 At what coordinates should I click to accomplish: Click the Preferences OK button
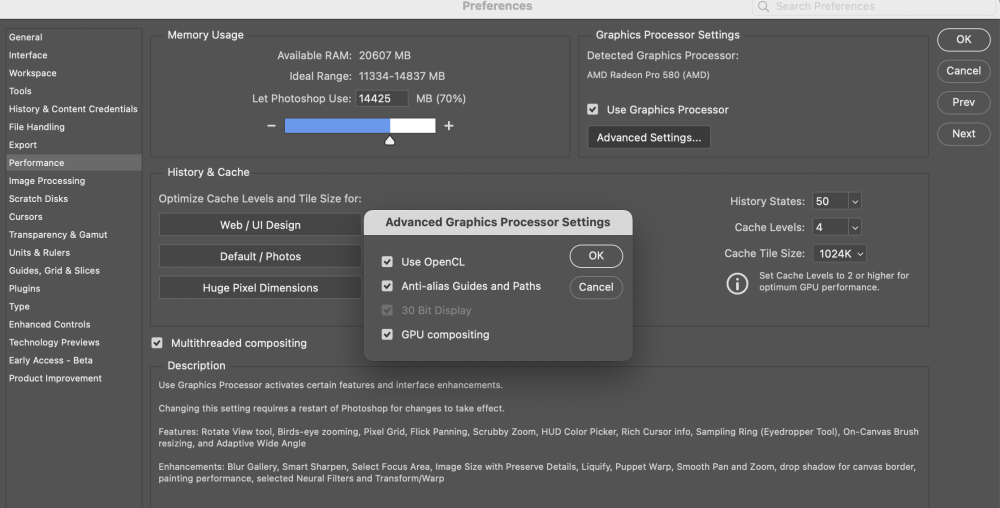[964, 40]
